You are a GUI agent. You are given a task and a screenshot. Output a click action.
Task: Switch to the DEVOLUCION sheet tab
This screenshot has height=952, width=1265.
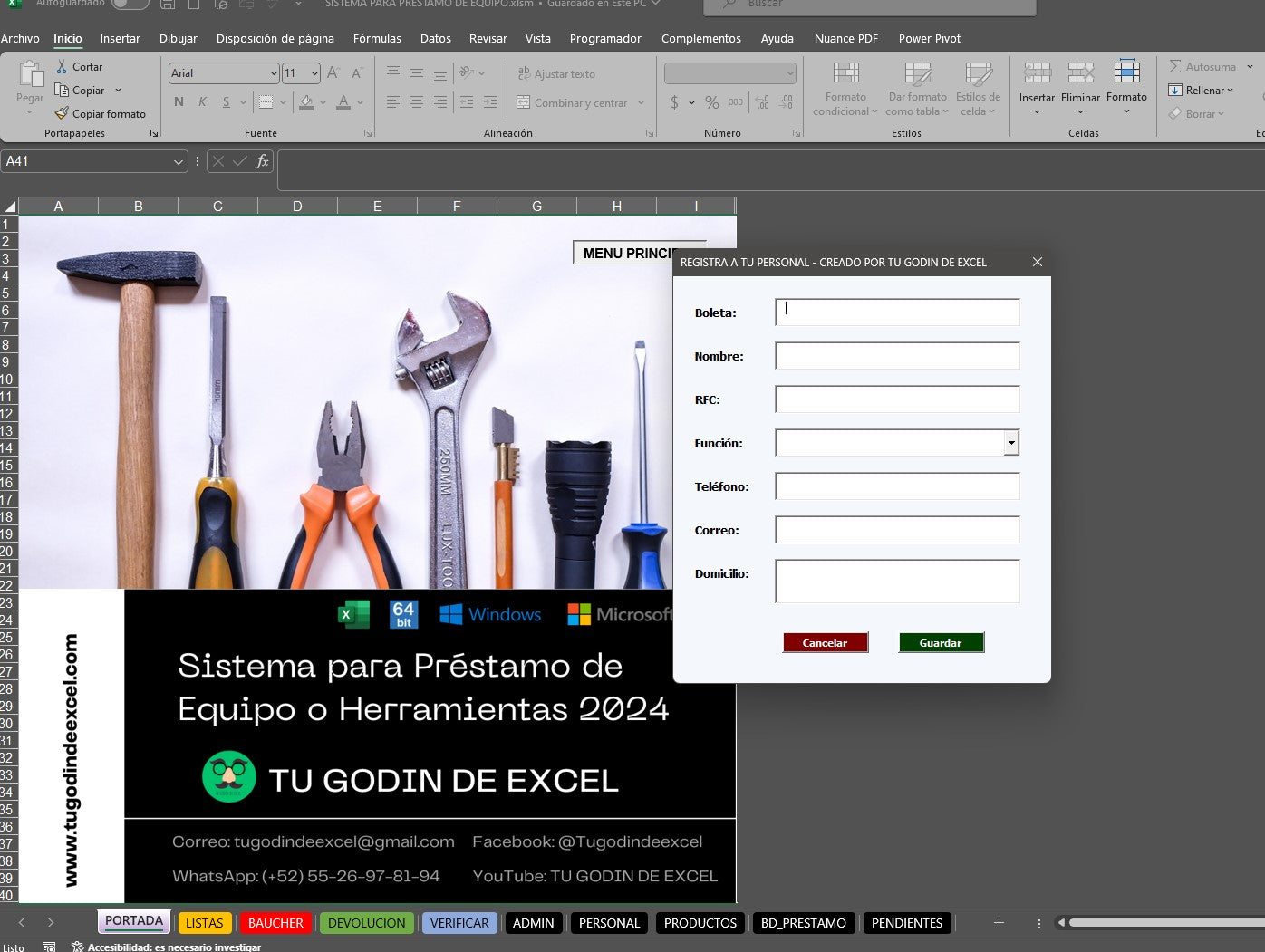click(x=367, y=923)
